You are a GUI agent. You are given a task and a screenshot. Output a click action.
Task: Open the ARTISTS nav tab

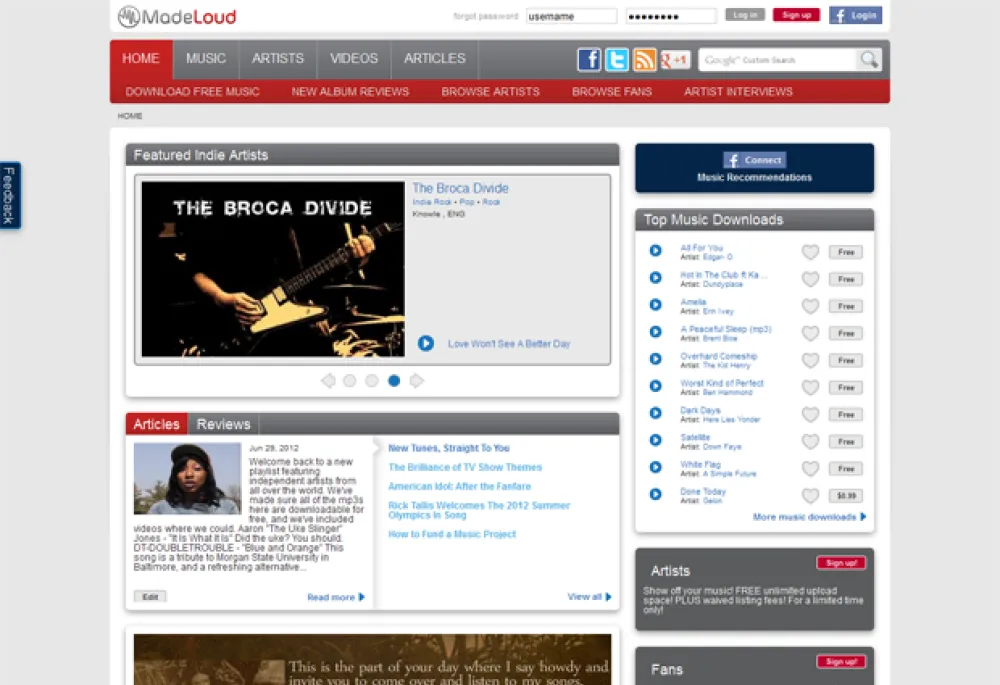coord(277,59)
